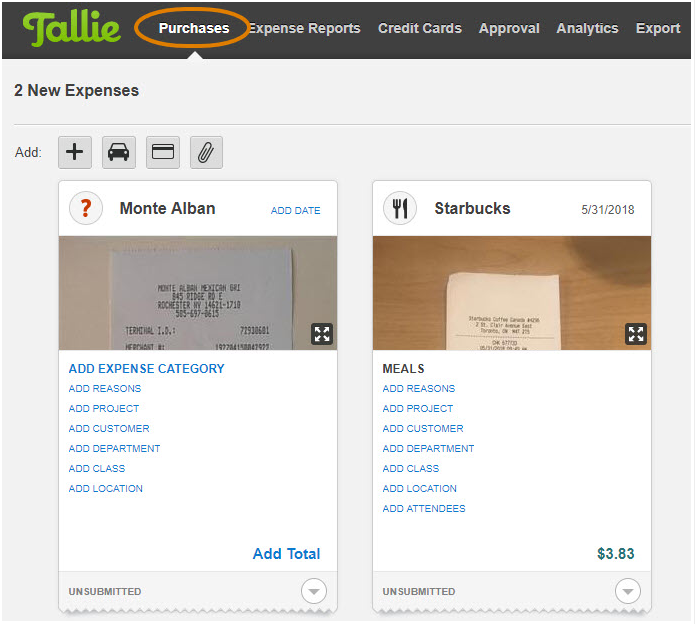Go to the Export tab

[657, 28]
